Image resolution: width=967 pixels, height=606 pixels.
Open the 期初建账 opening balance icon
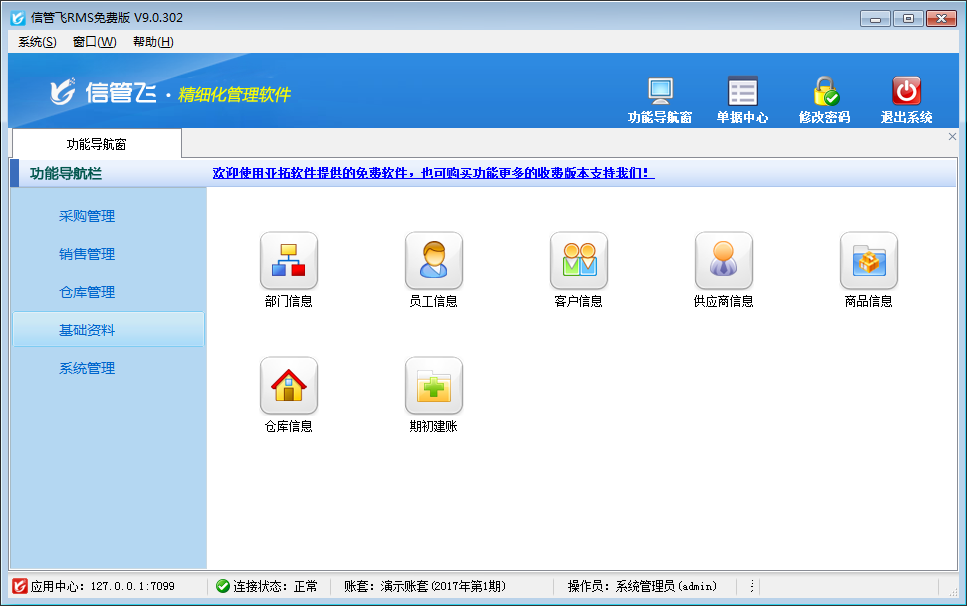tap(433, 386)
